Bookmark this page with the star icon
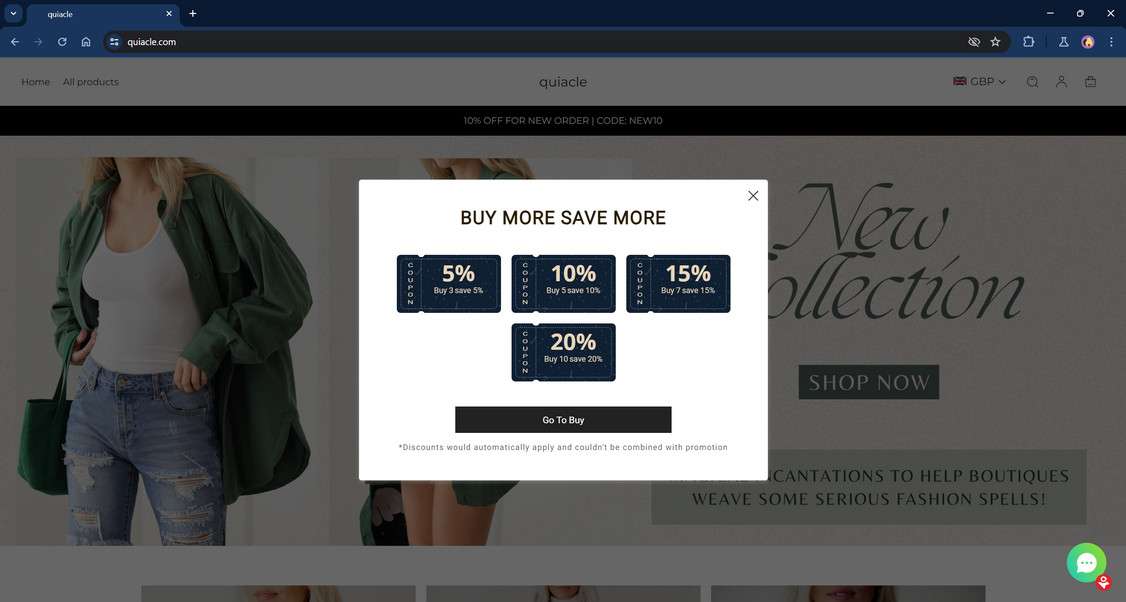 coord(995,42)
